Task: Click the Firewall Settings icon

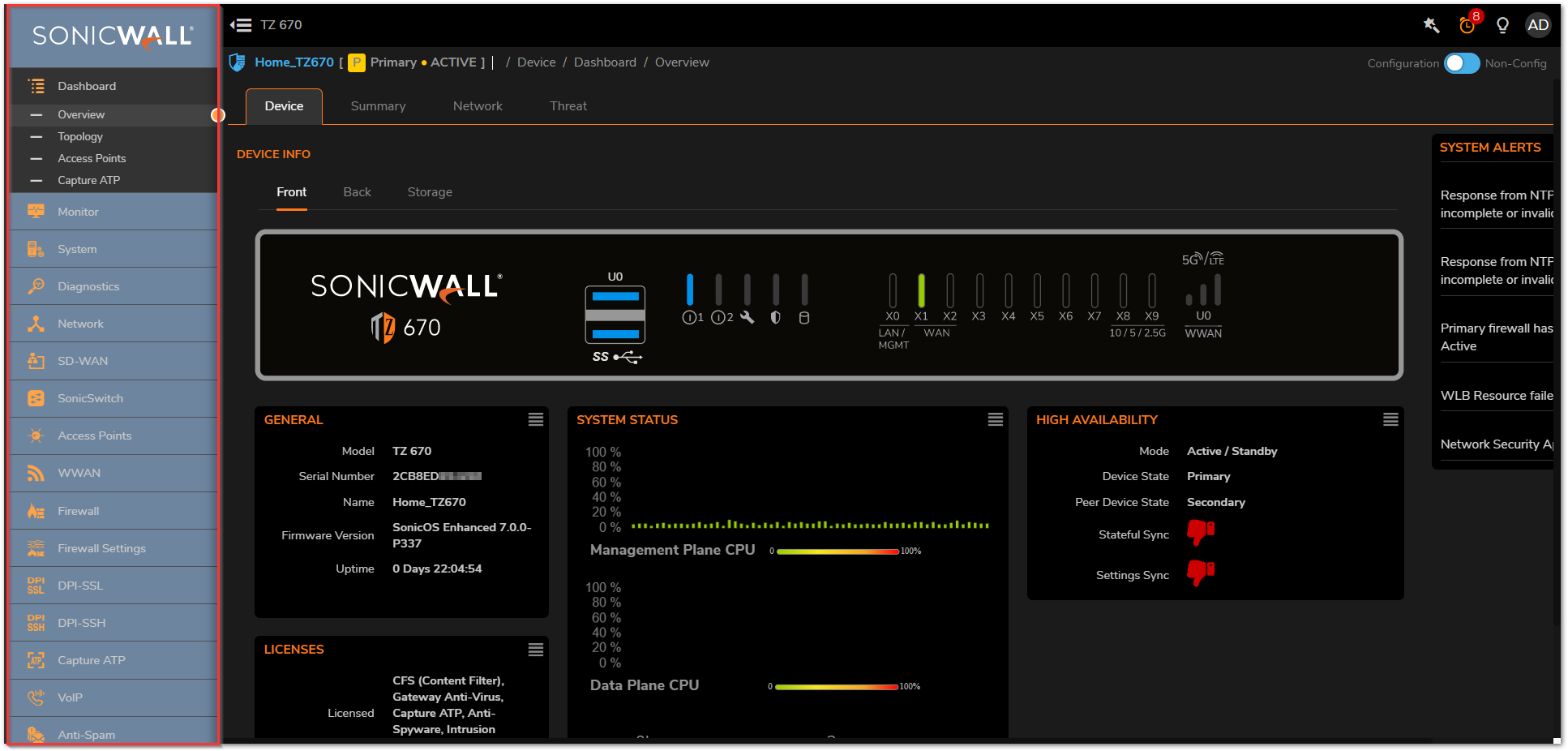Action: click(36, 548)
